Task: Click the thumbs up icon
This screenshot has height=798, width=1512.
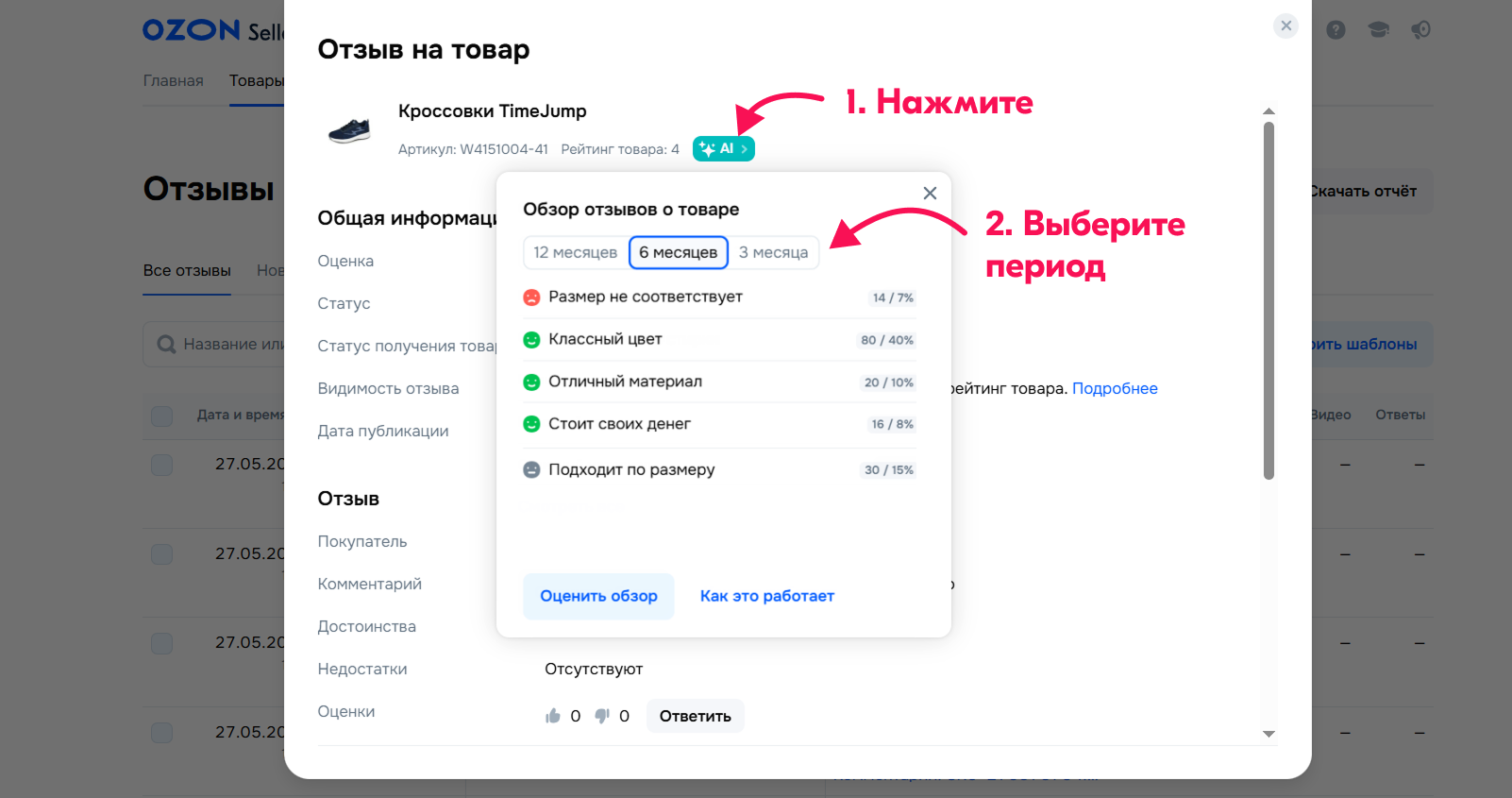Action: click(x=553, y=717)
